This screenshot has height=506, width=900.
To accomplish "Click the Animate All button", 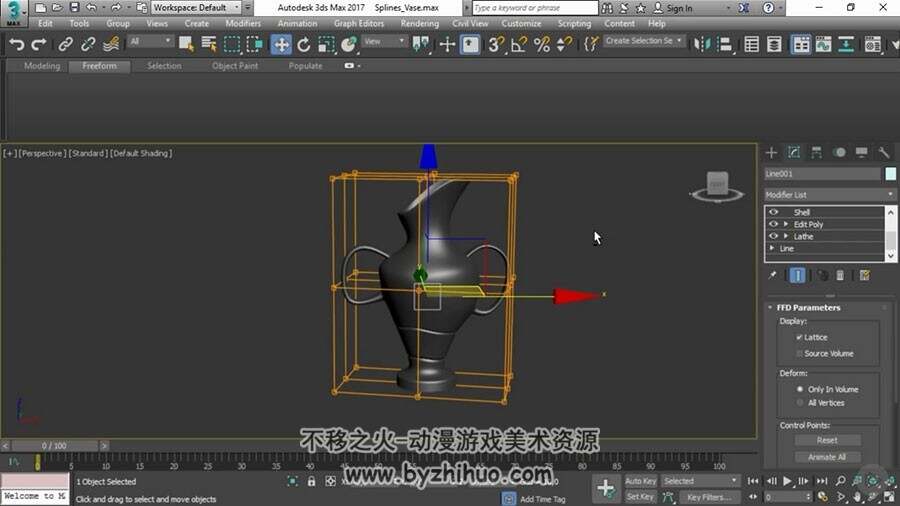I will [x=827, y=457].
